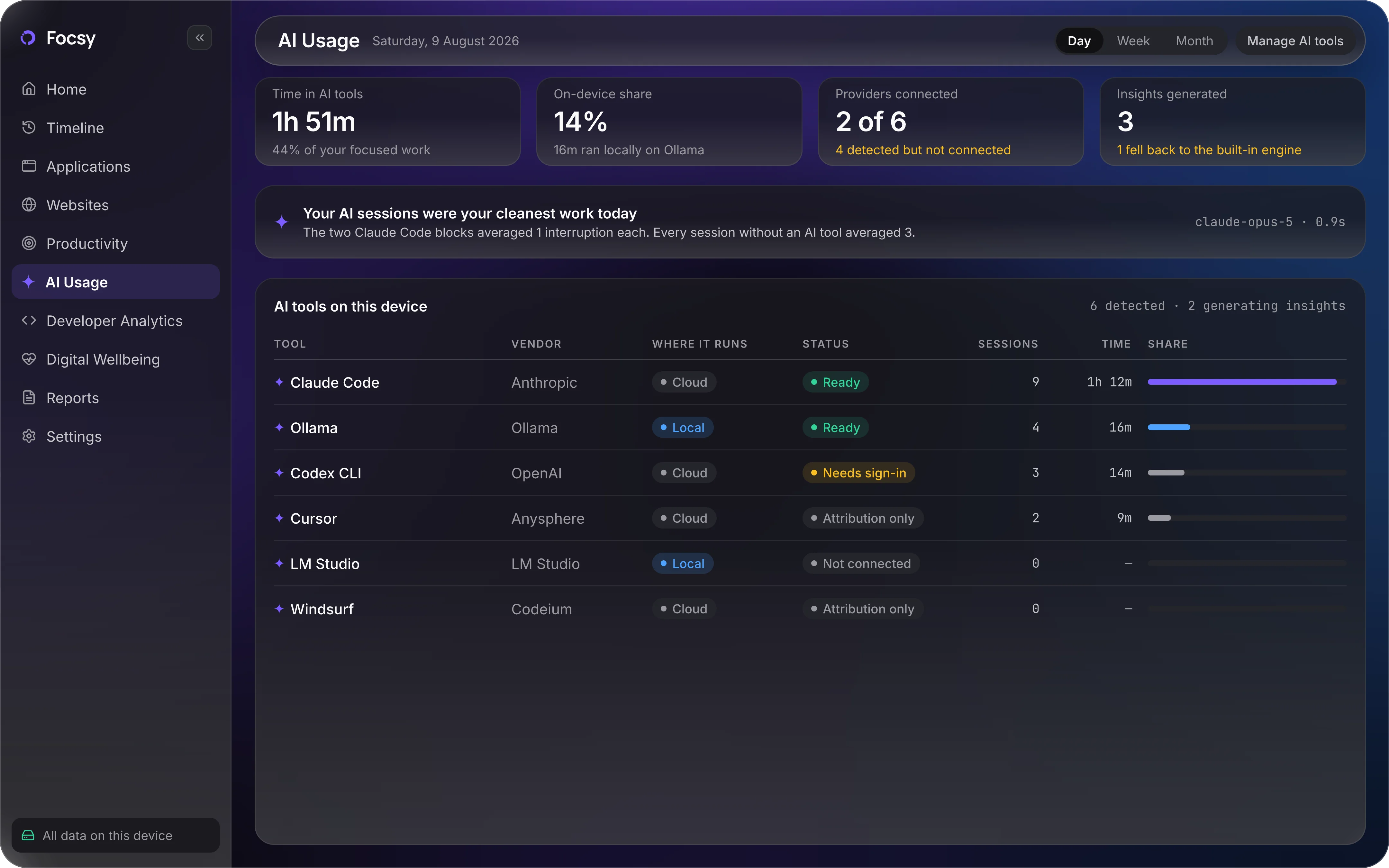Click 6 detected · 2 generating insights text

point(1217,306)
